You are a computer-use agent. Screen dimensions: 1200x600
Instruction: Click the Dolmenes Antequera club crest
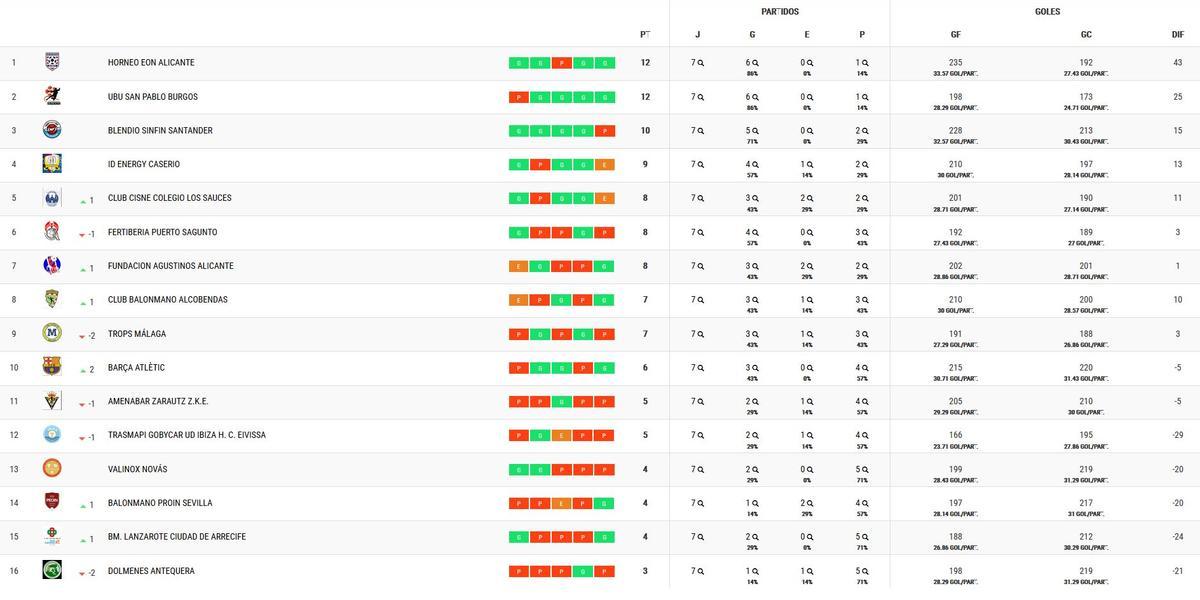click(51, 570)
